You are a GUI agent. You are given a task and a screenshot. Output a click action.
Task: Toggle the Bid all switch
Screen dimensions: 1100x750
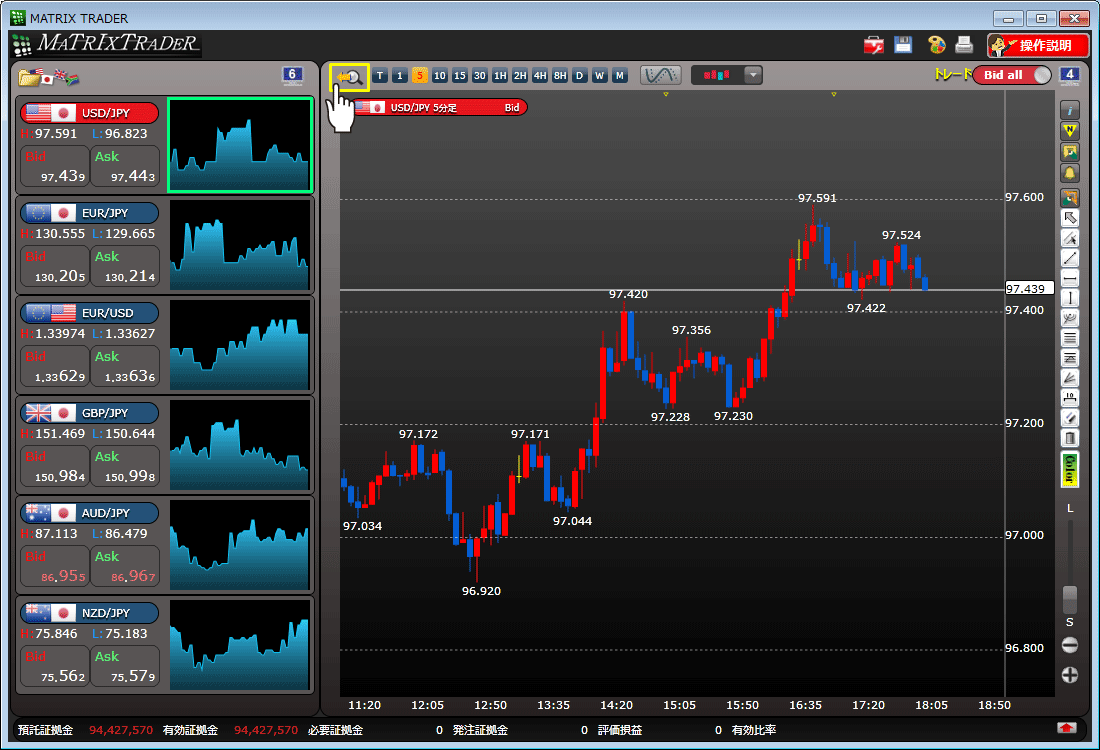click(1012, 75)
